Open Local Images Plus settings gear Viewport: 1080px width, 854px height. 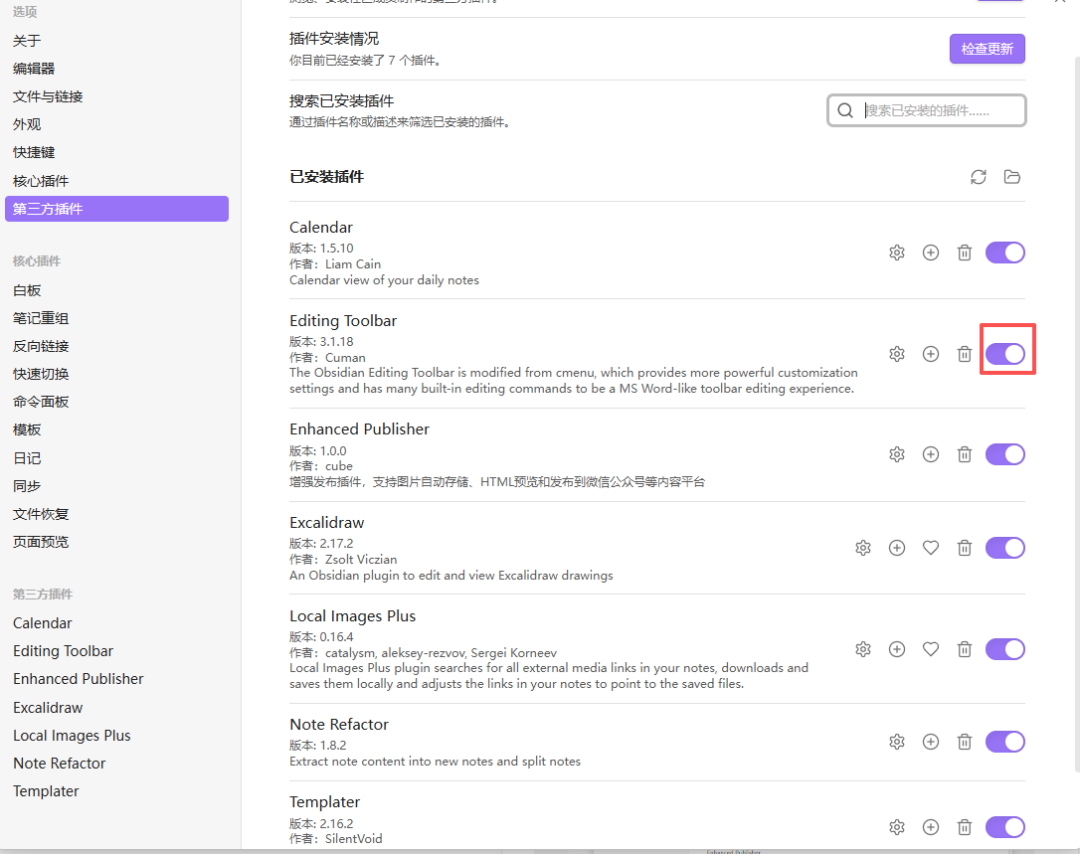863,650
